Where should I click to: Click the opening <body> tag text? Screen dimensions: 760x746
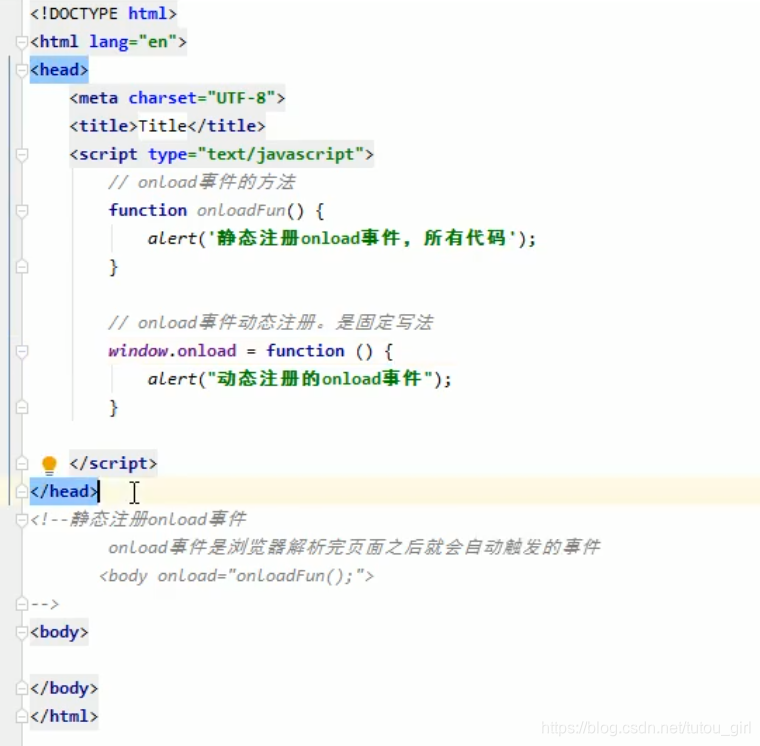pos(59,632)
